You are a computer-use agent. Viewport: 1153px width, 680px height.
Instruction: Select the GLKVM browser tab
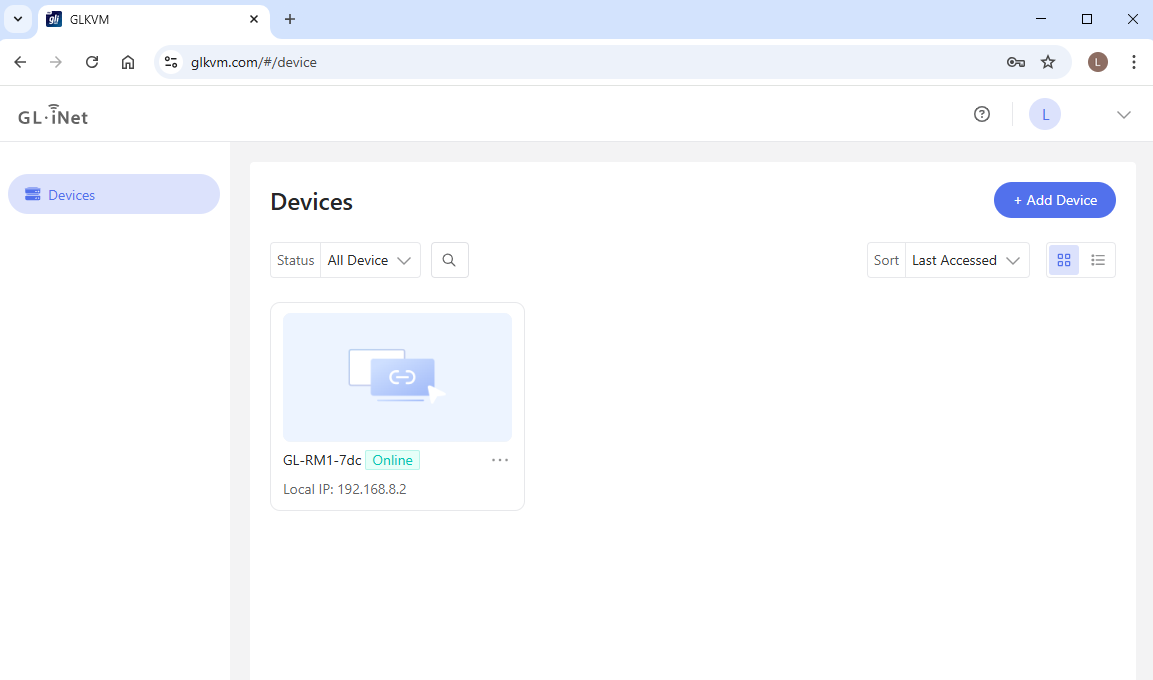pos(153,20)
